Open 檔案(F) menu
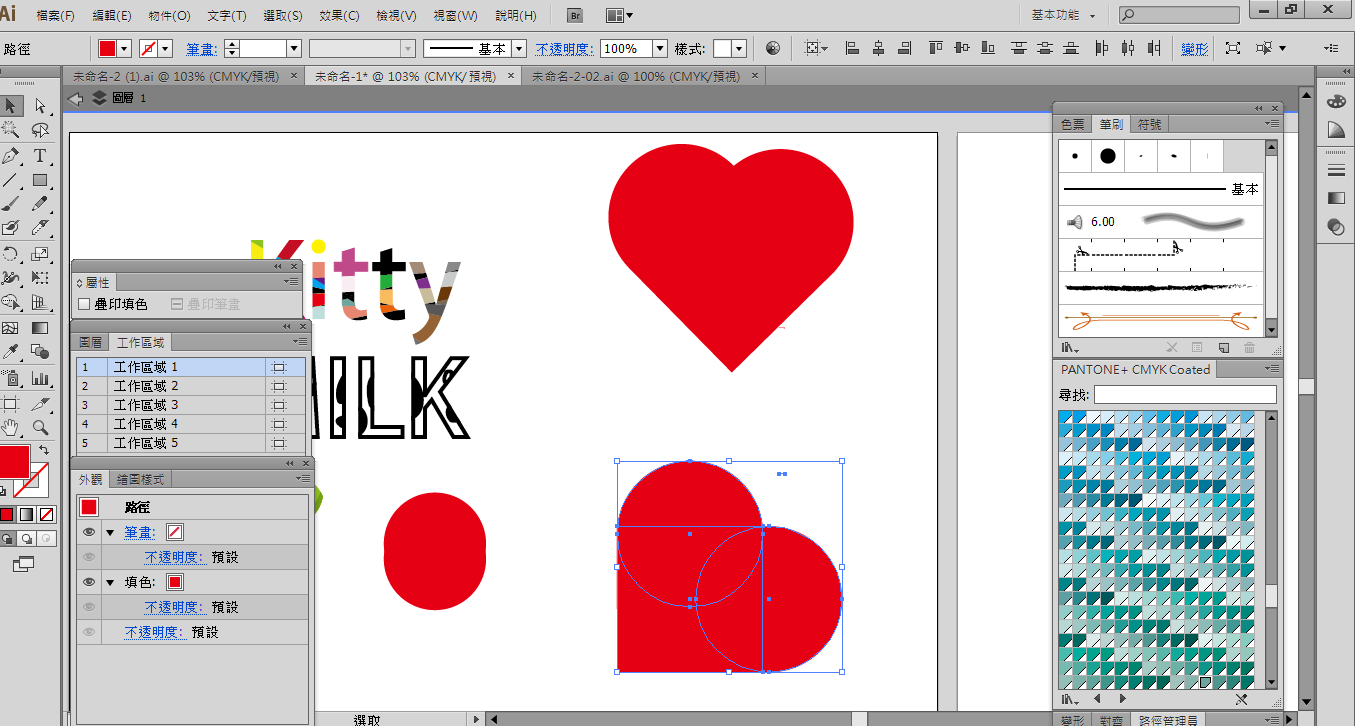Image resolution: width=1355 pixels, height=726 pixels. (55, 16)
